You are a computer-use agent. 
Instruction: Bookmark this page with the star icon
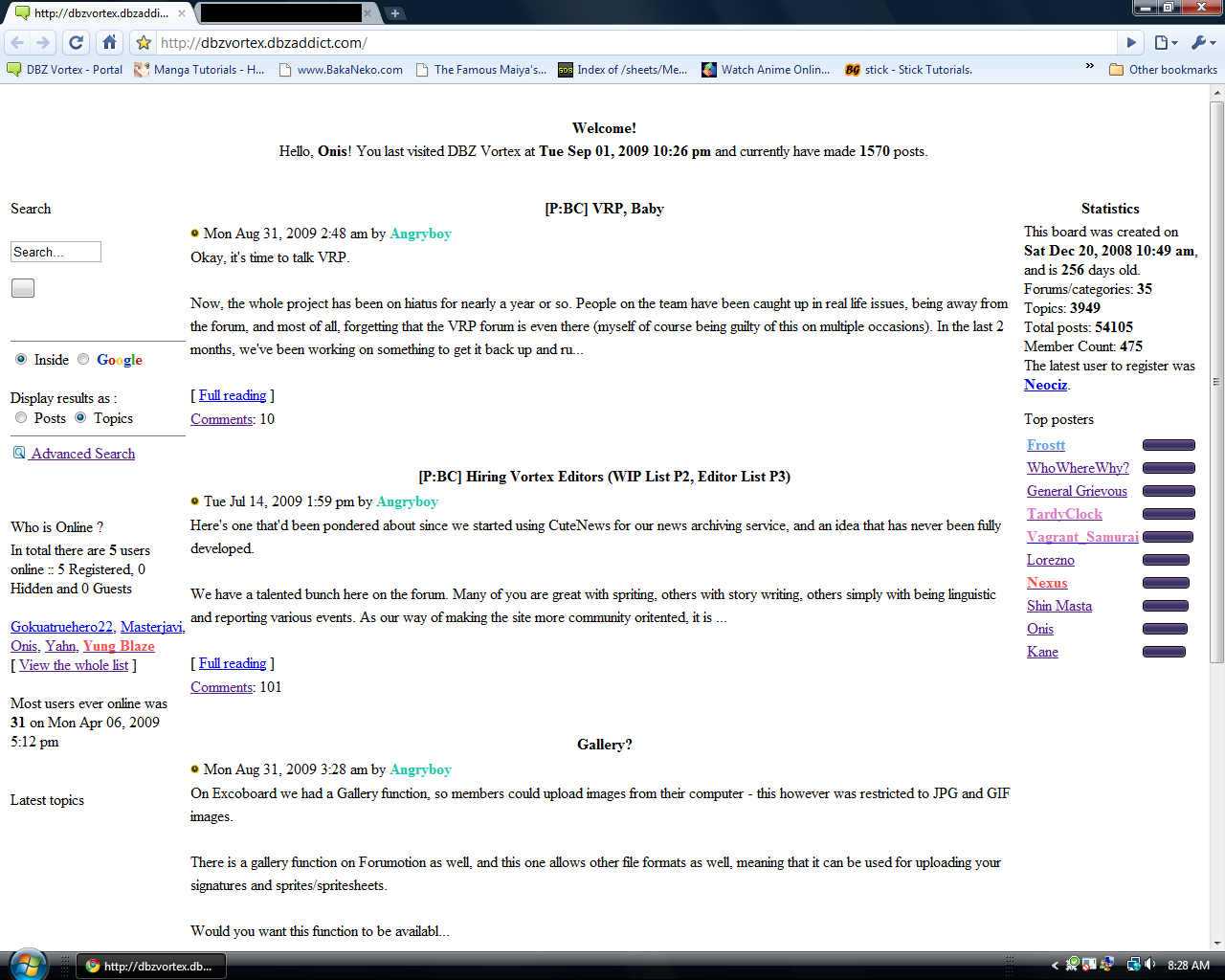144,43
